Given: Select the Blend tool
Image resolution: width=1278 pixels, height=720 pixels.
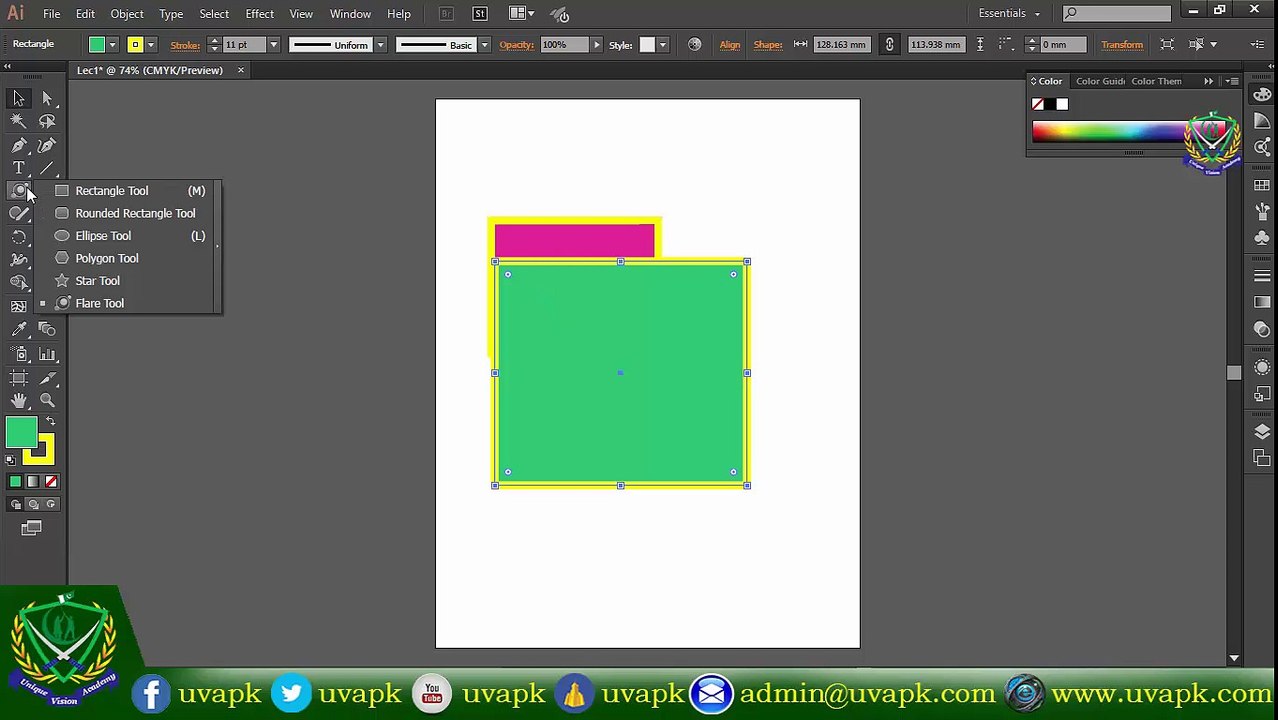Looking at the screenshot, I should point(47,329).
